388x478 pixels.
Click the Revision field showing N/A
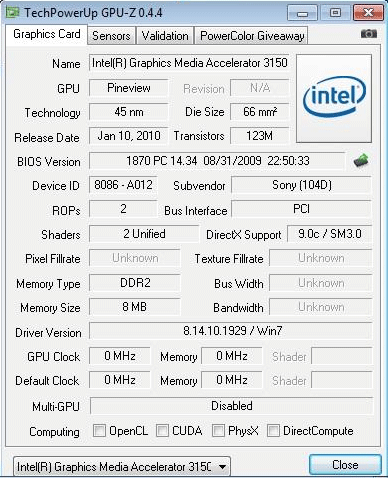[260, 88]
